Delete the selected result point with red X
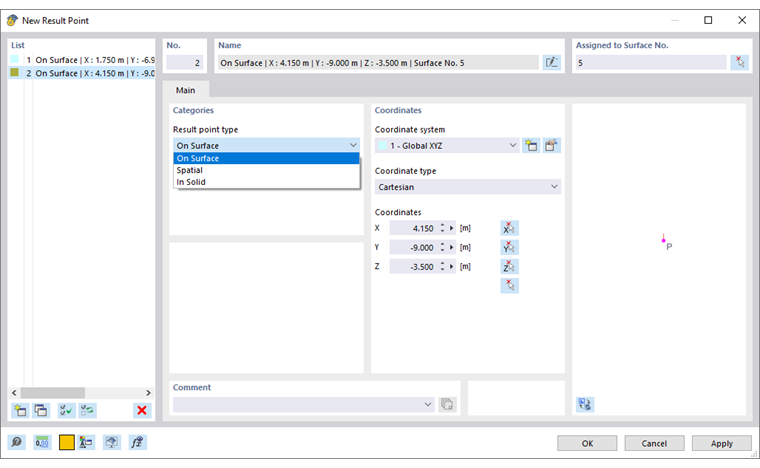Image resolution: width=760 pixels, height=468 pixels. point(142,410)
